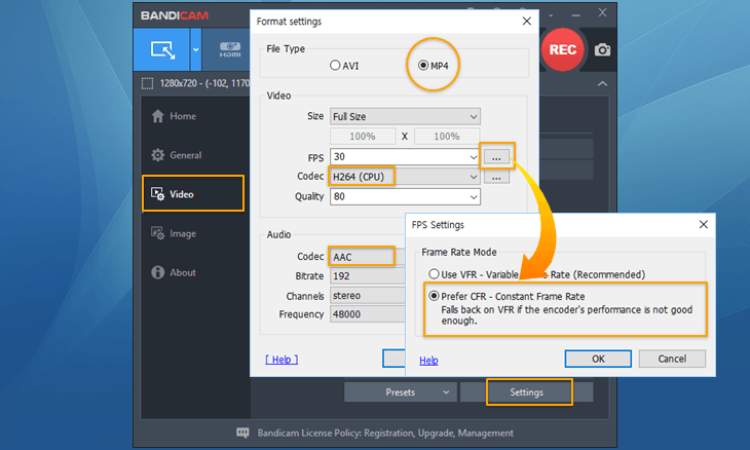Image resolution: width=750 pixels, height=450 pixels.
Task: Open the video Codec dropdown
Action: click(x=405, y=176)
